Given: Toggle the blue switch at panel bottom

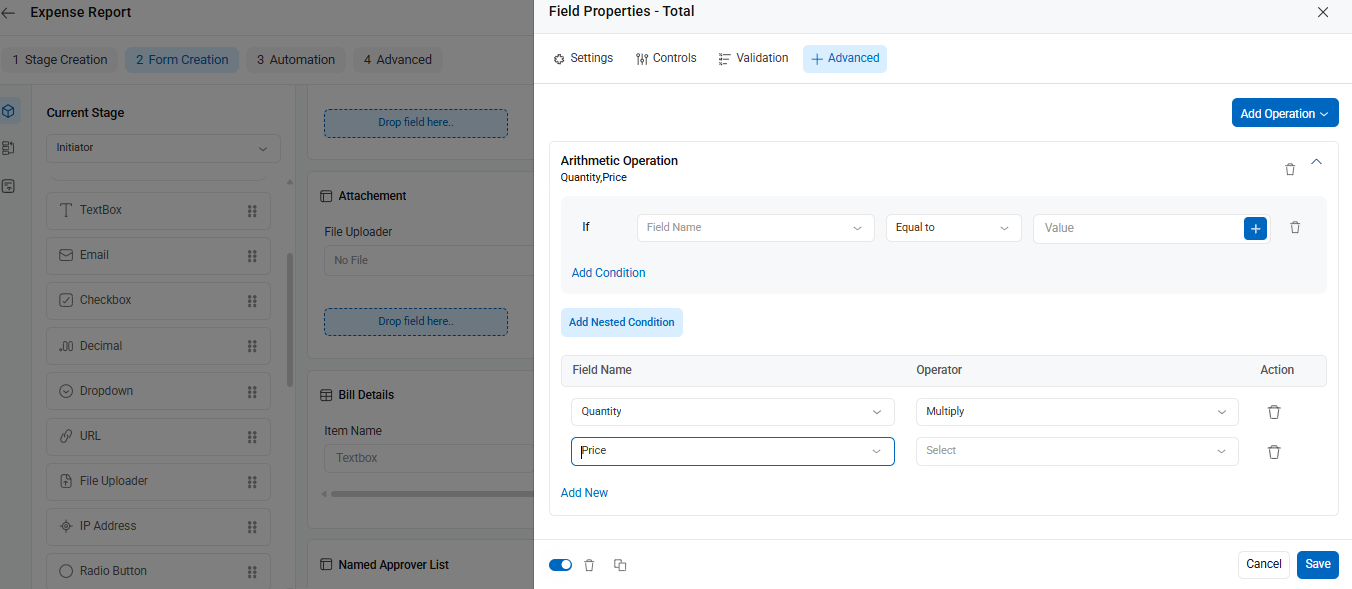Looking at the screenshot, I should pos(560,565).
